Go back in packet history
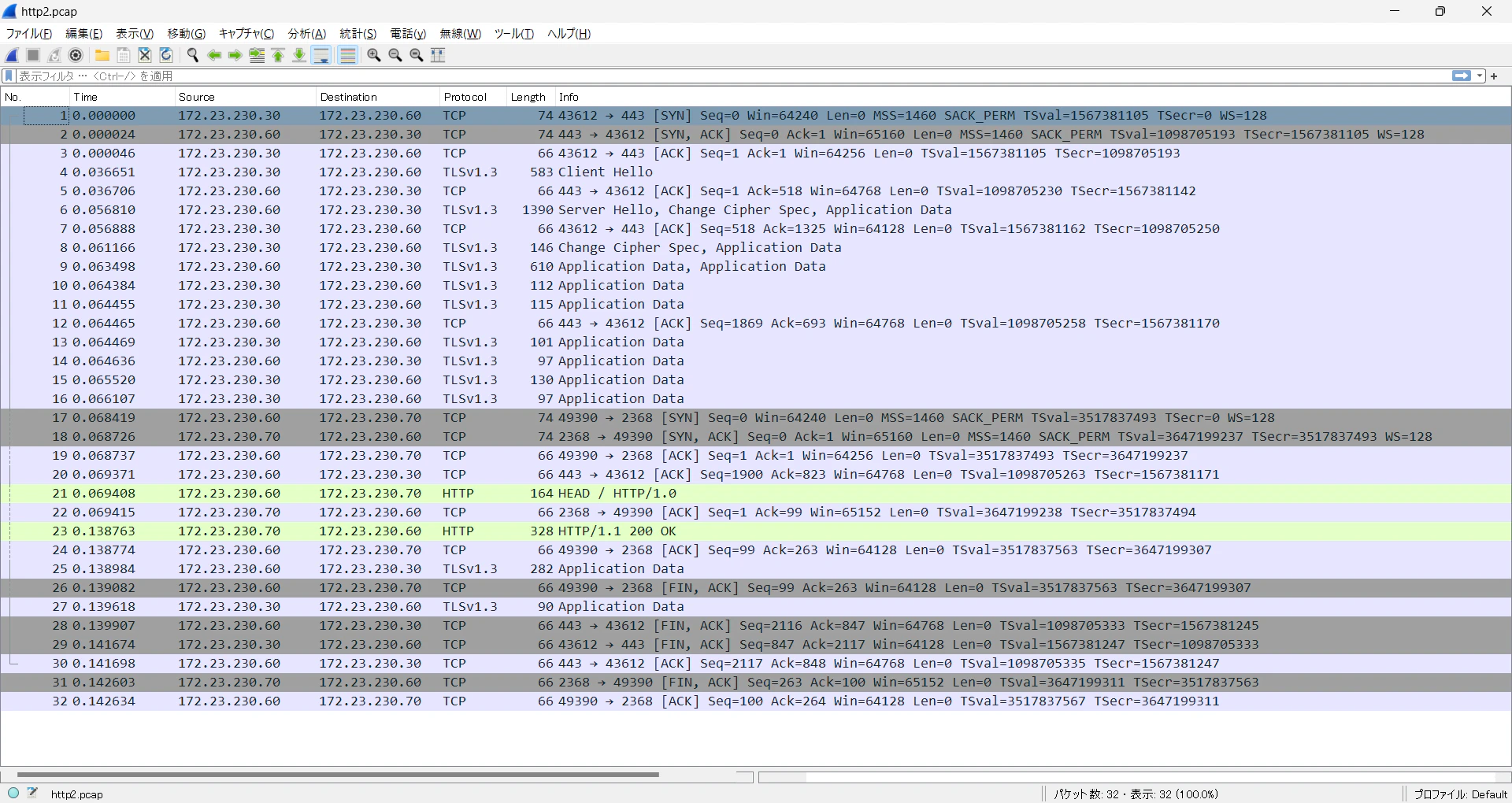 (x=213, y=55)
